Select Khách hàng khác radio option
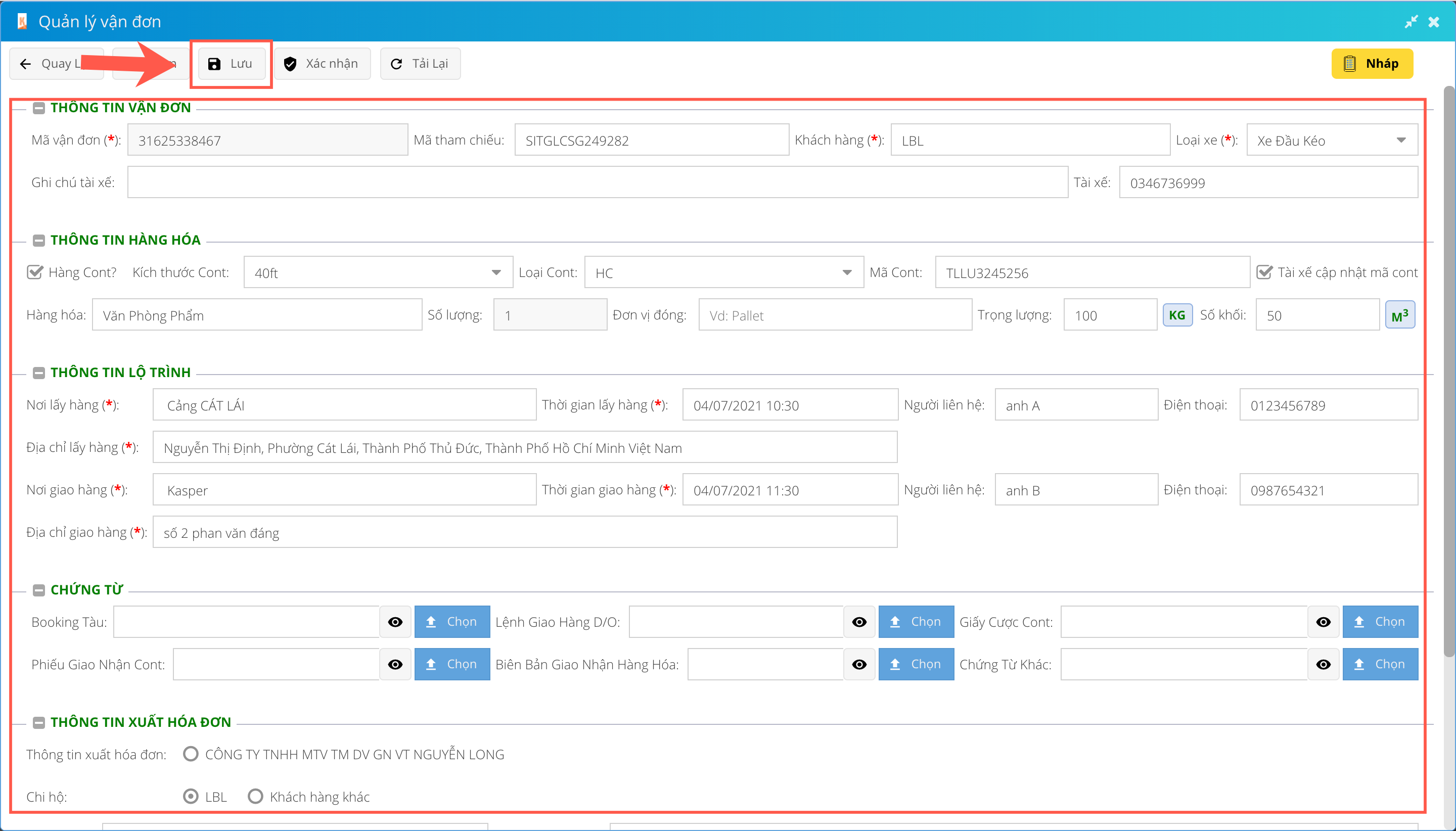The height and width of the screenshot is (831, 1456). (256, 796)
